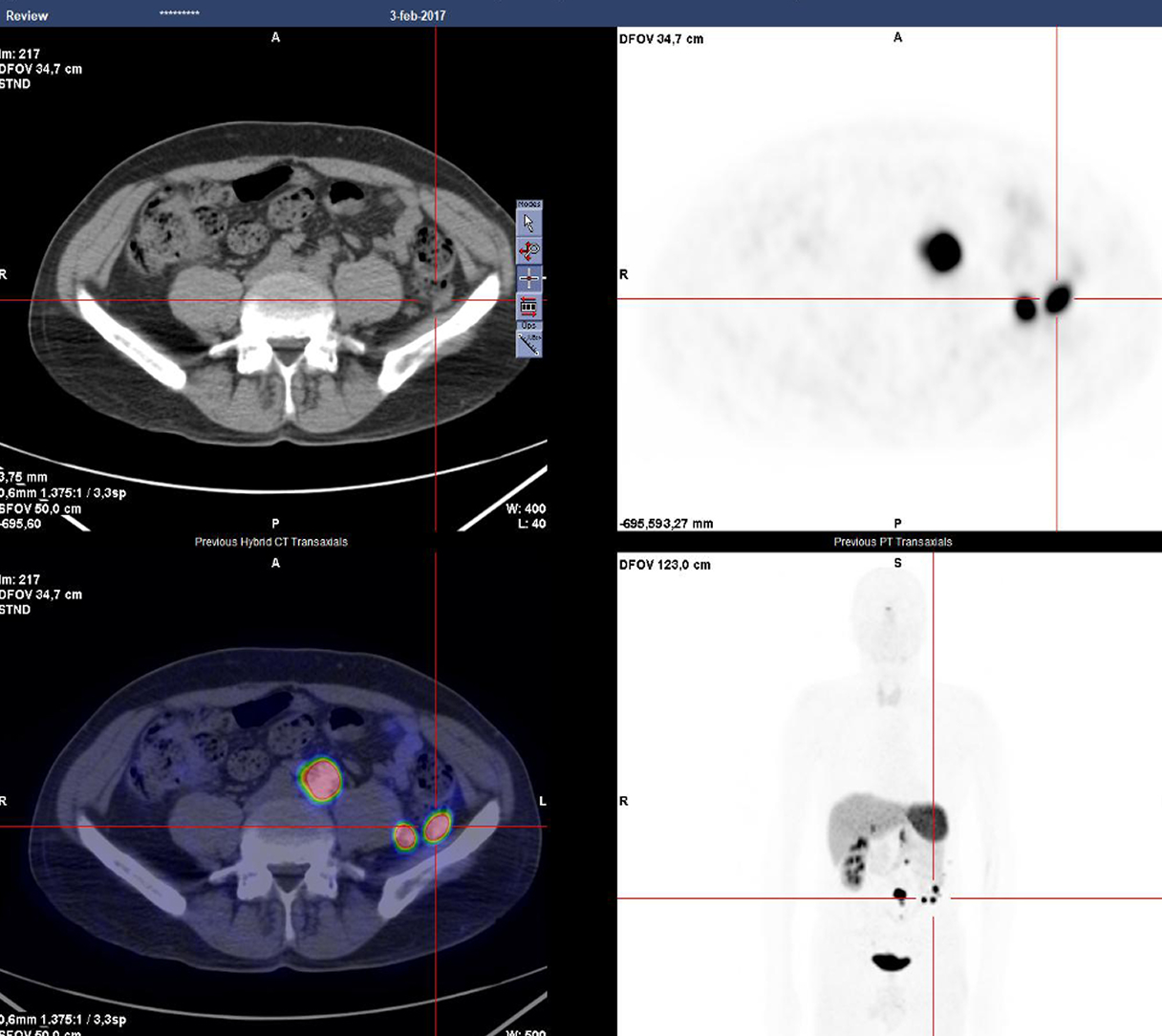Open the side tab next to the crosshair tool
The image size is (1162, 1036).
point(545,276)
